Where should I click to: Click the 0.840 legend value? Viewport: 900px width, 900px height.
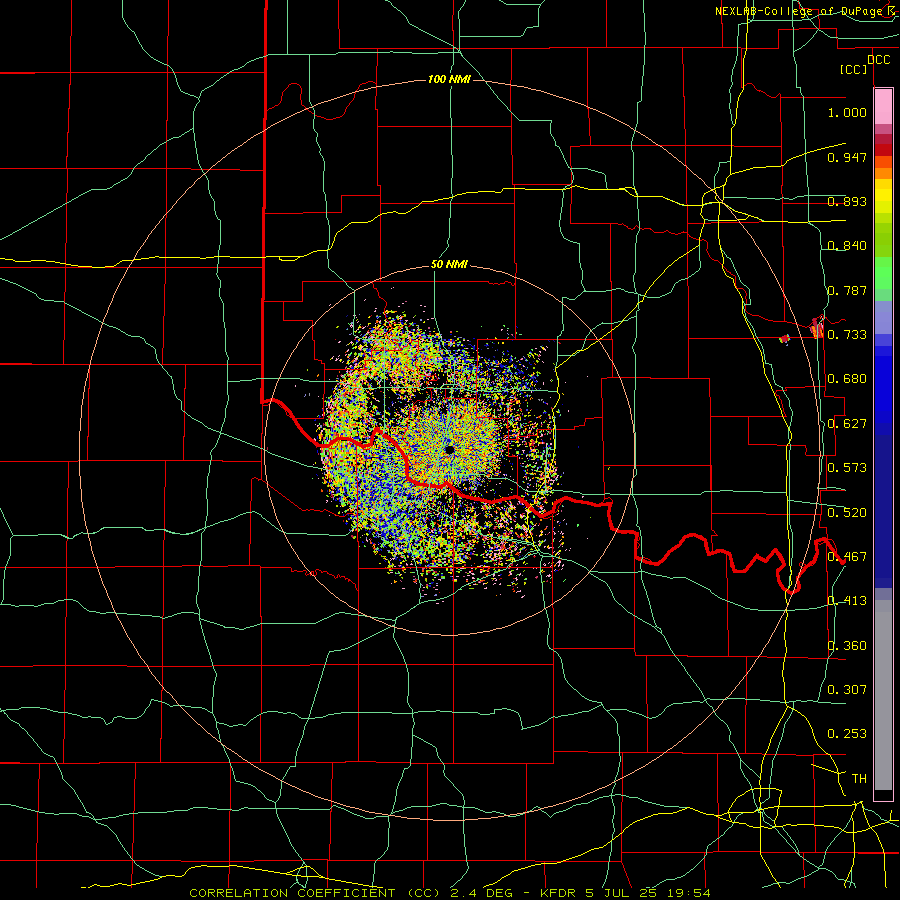(x=847, y=246)
